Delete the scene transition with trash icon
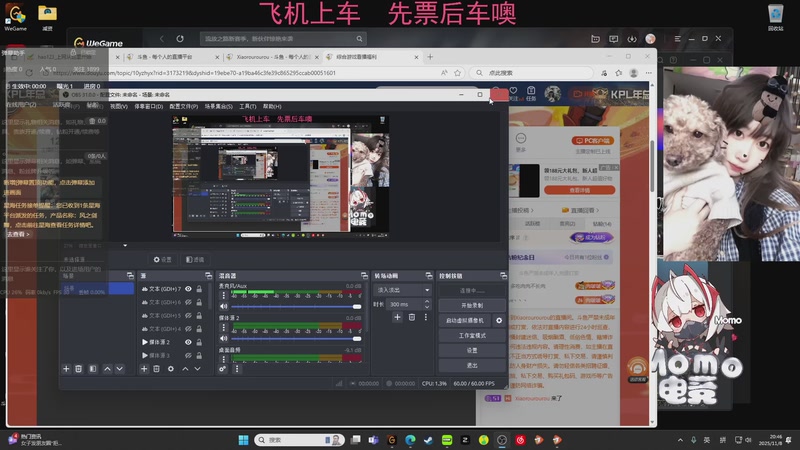The width and height of the screenshot is (800, 450). click(x=412, y=317)
